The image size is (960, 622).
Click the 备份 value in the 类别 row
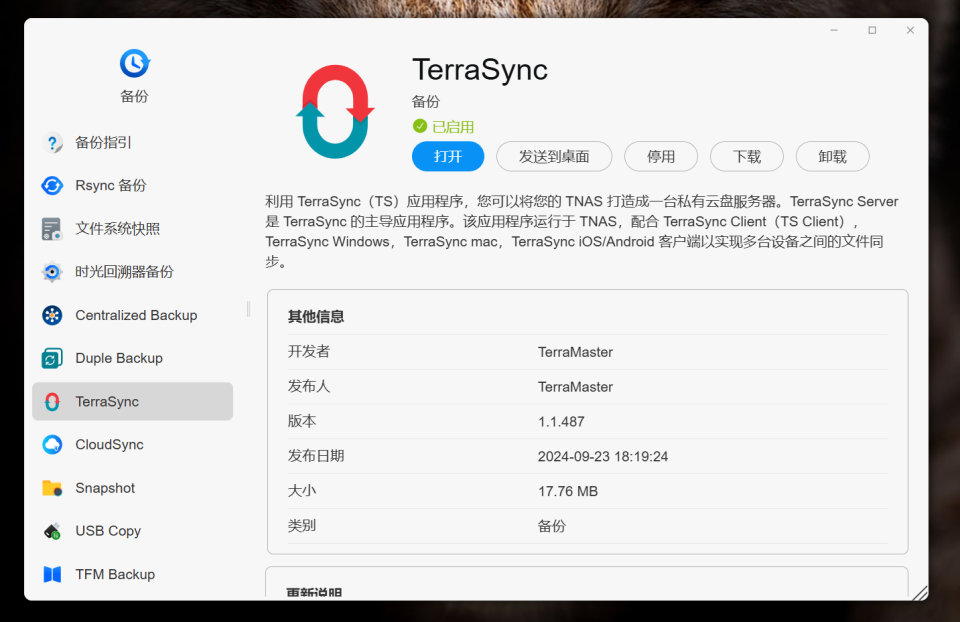click(552, 526)
